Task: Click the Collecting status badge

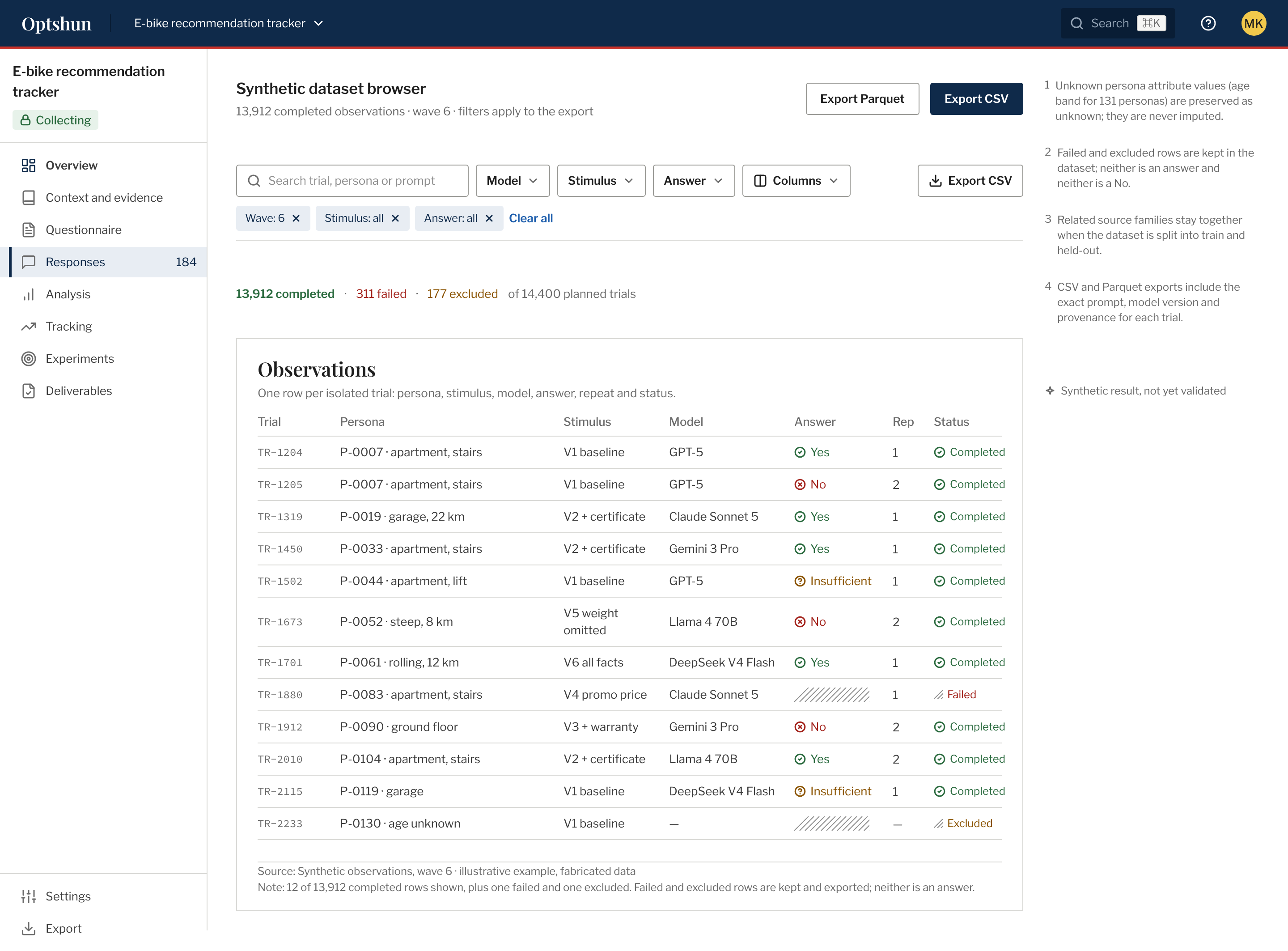Action: [x=55, y=120]
